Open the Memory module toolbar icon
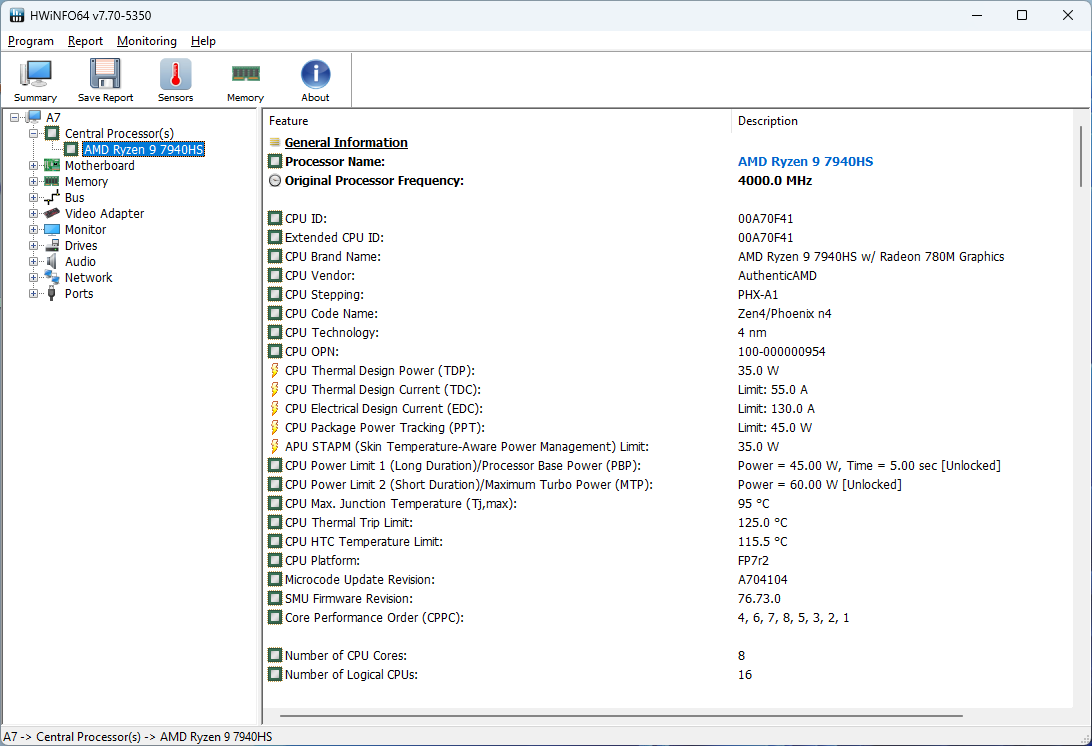1092x746 pixels. point(245,74)
